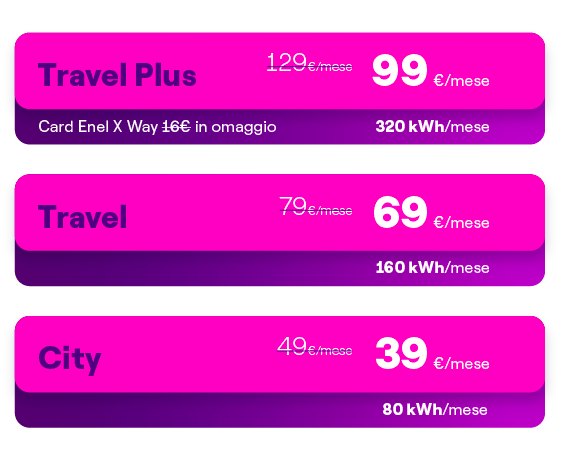Click the 39 €/mese discounted price
Viewport: 564px width, 459px height.
tap(432, 354)
